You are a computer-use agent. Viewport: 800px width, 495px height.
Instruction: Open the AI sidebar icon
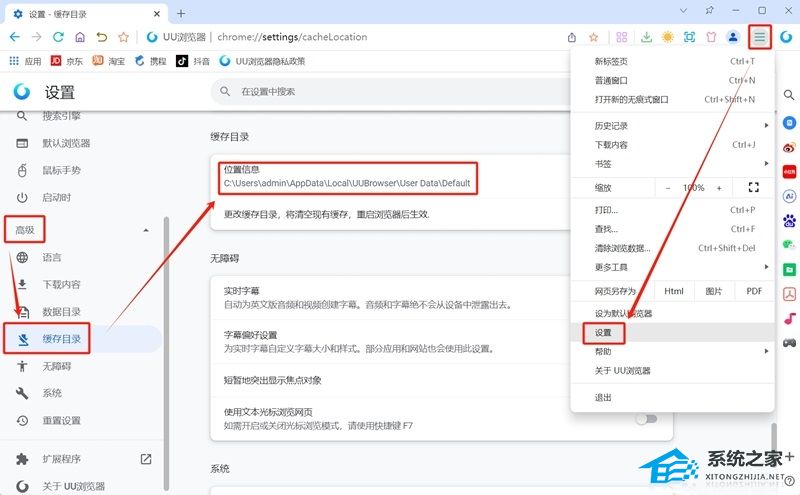click(x=789, y=196)
